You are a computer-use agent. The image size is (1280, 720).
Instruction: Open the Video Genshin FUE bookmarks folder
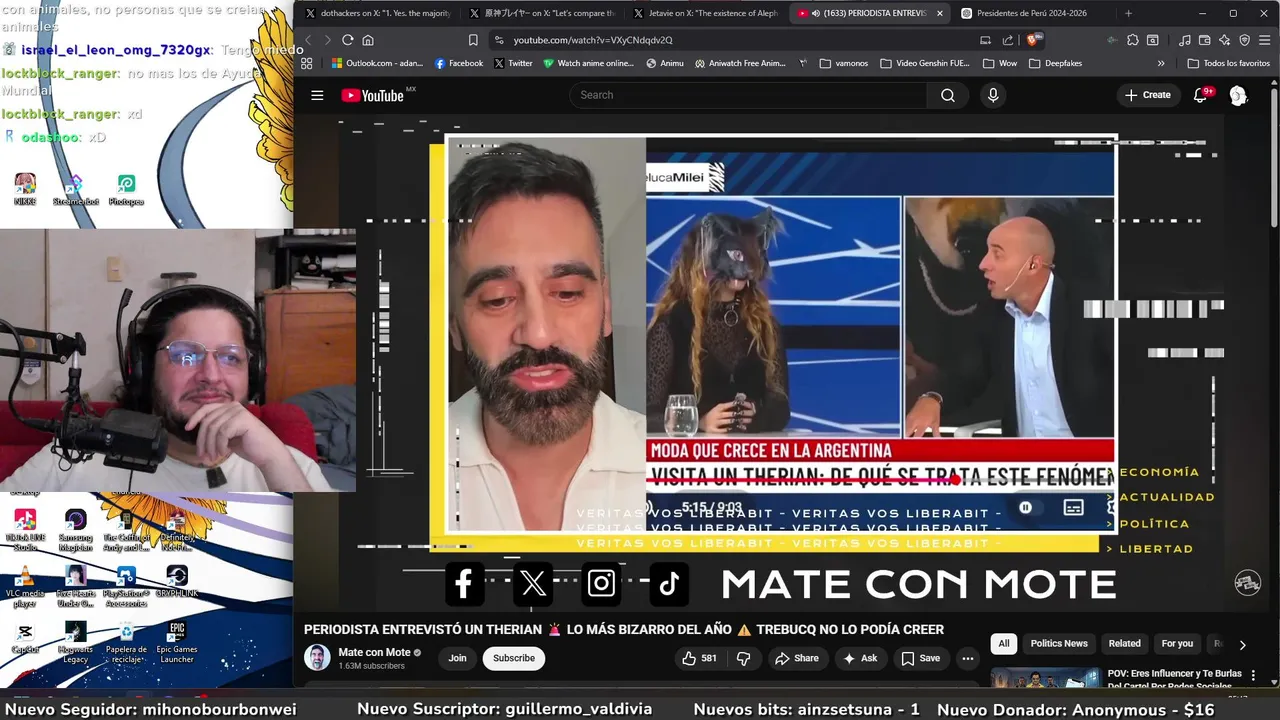click(925, 63)
